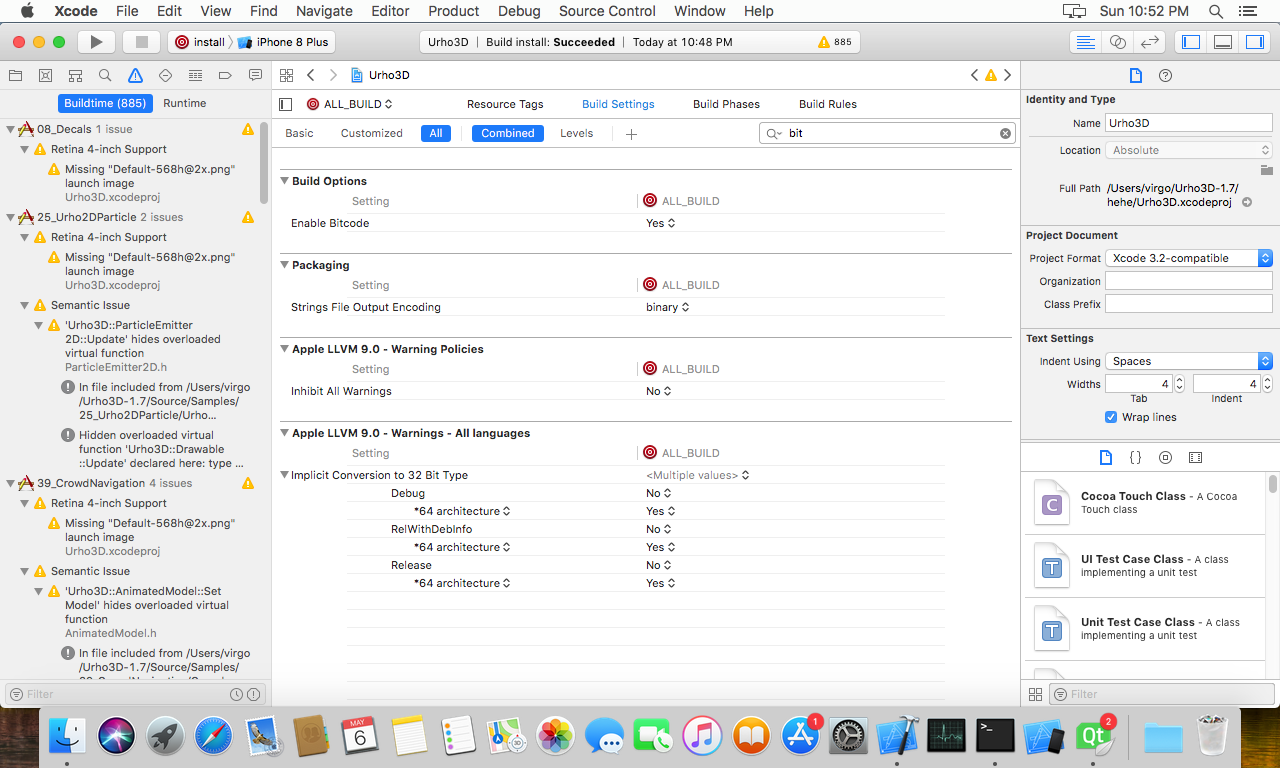Show the Quick Help inspector icon
1280x768 pixels.
point(1165,75)
